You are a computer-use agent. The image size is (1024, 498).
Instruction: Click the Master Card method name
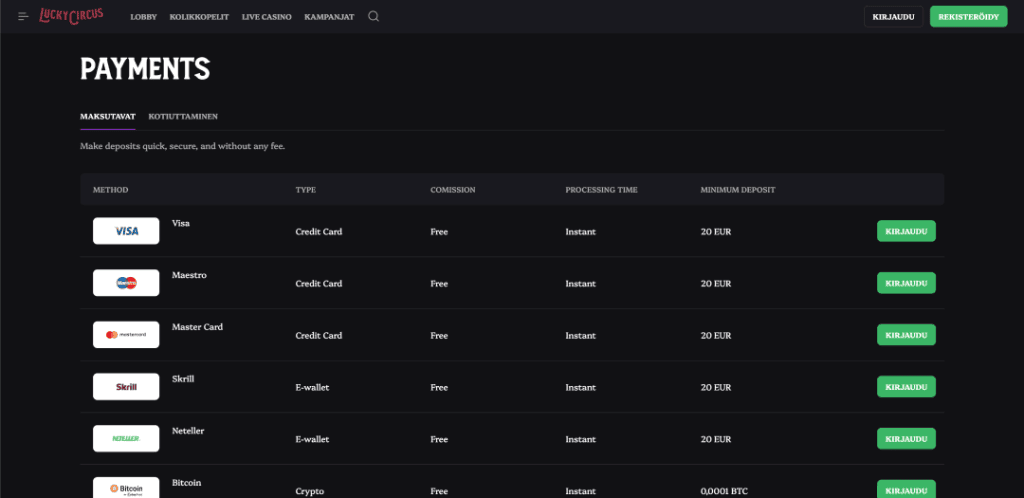click(x=197, y=326)
